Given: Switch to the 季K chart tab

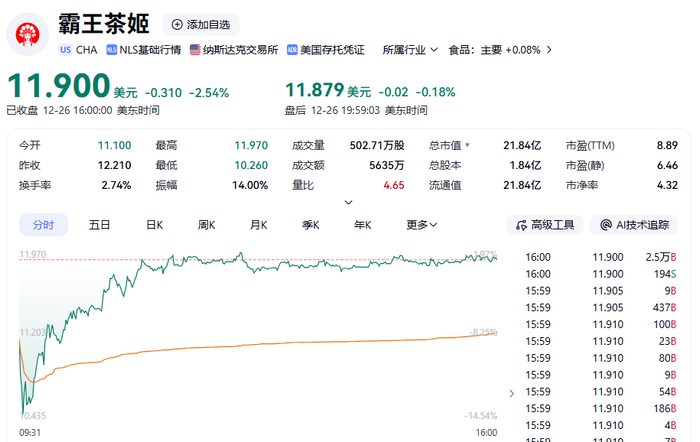Looking at the screenshot, I should pyautogui.click(x=311, y=225).
